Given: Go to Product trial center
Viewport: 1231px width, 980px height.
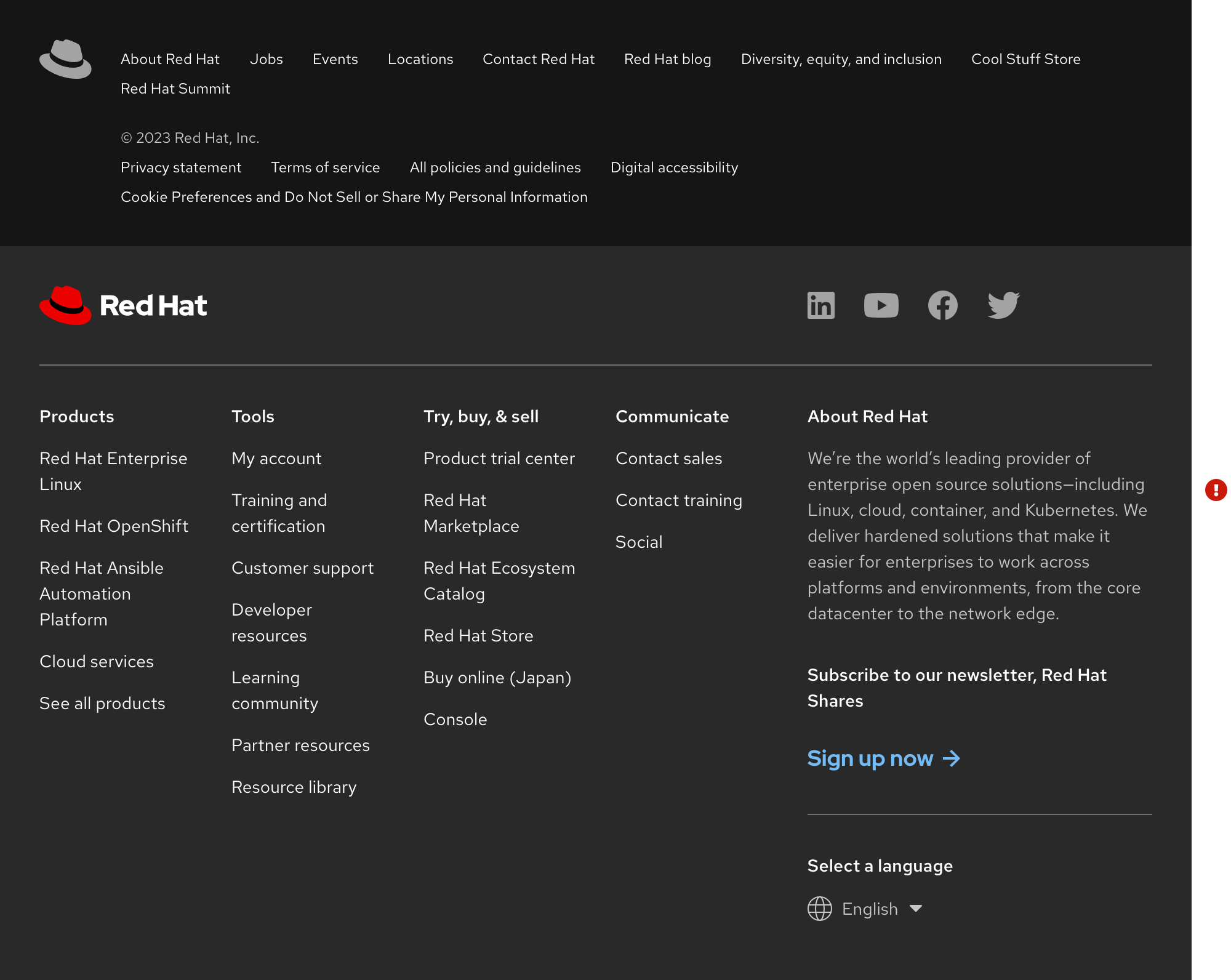Looking at the screenshot, I should click(499, 458).
